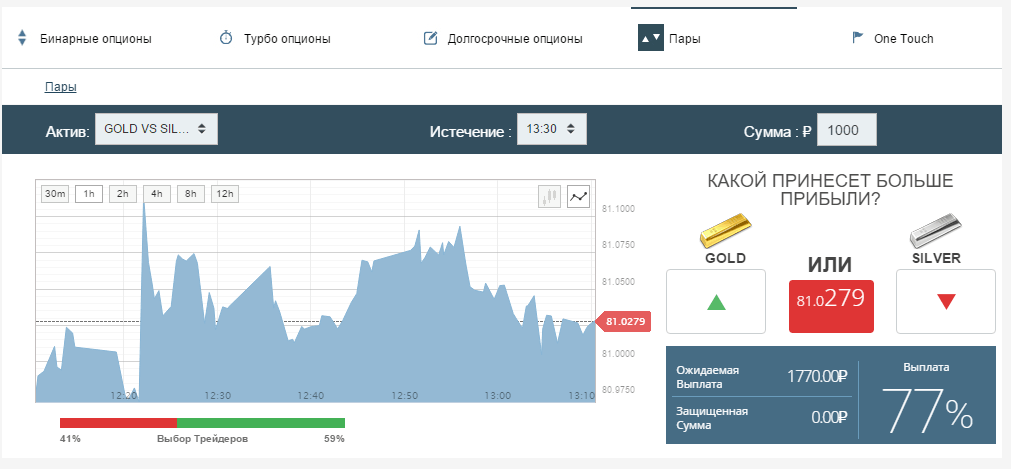
Task: Click the 81.1000 price axis label
Action: click(618, 209)
